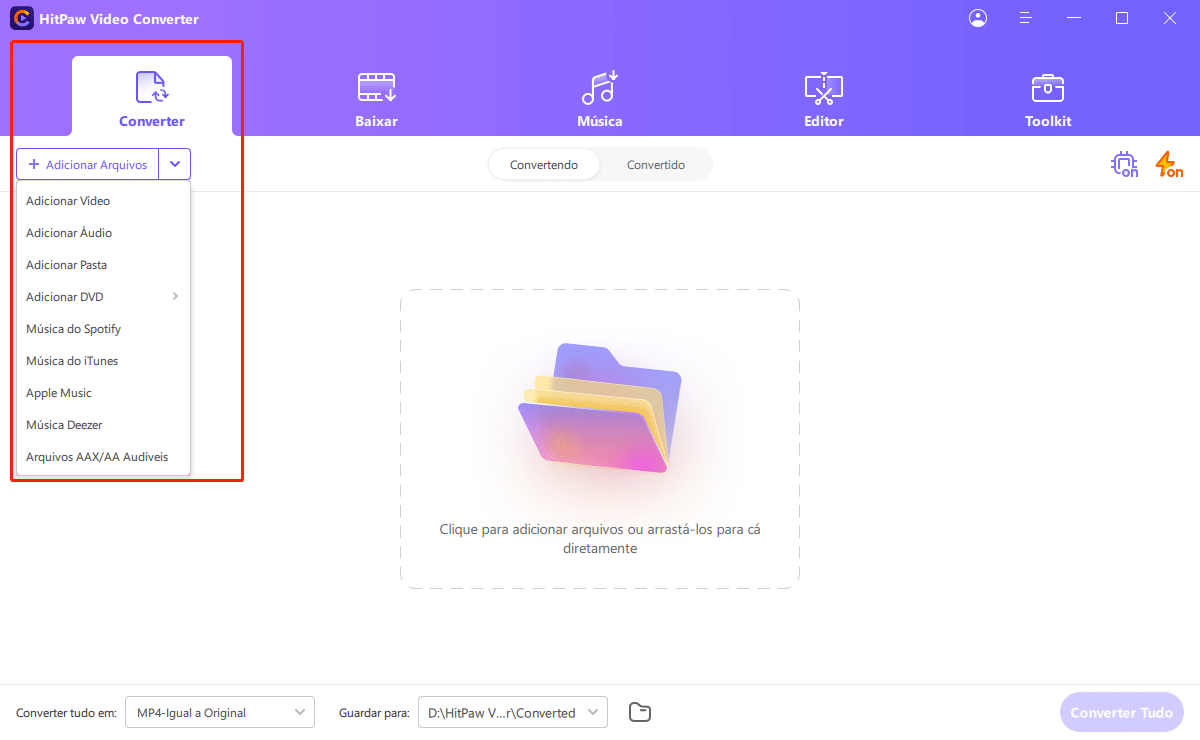Select Música do Spotify option
The width and height of the screenshot is (1200, 740).
pyautogui.click(x=103, y=329)
